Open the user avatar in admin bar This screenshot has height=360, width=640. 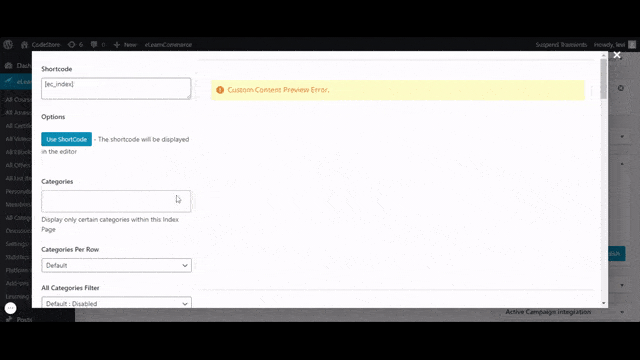pyautogui.click(x=632, y=44)
